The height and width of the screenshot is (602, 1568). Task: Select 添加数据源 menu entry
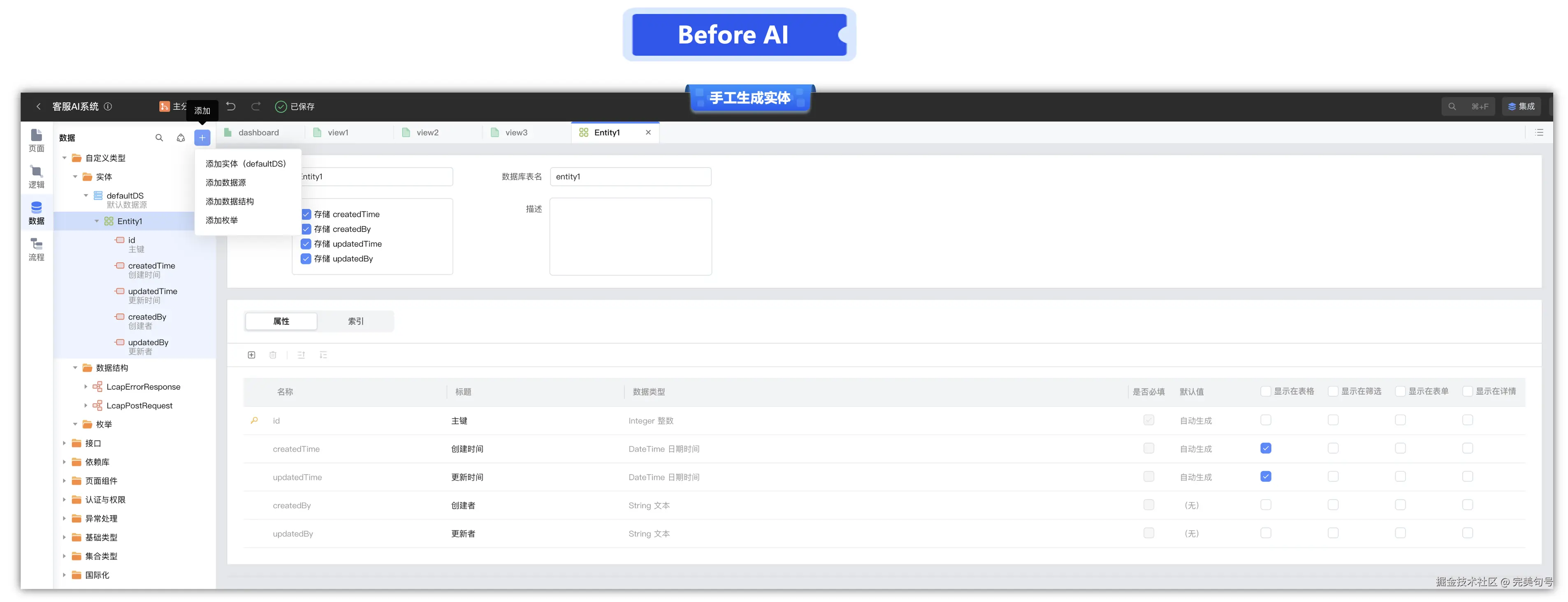(x=226, y=183)
